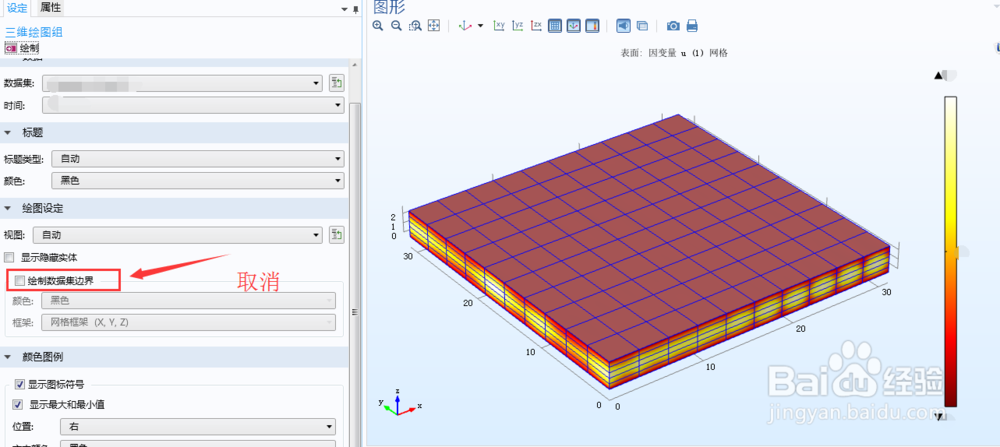Open the 颜色 dropdown under 标题
The height and width of the screenshot is (447, 1000).
(x=198, y=181)
